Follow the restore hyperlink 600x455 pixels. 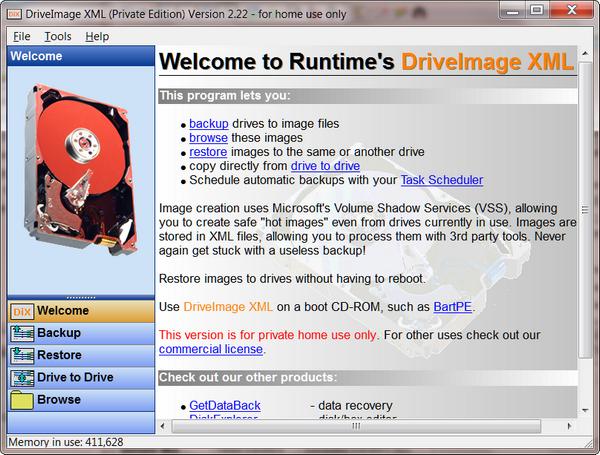pos(208,152)
